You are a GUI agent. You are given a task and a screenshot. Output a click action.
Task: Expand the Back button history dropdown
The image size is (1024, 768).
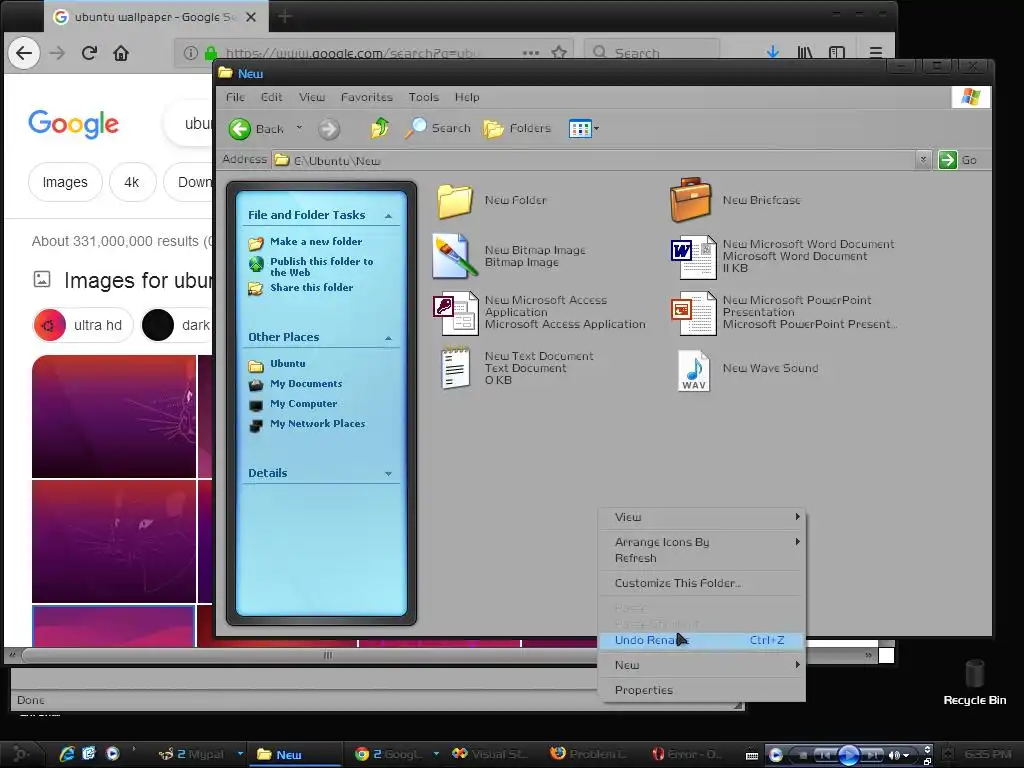[x=299, y=128]
